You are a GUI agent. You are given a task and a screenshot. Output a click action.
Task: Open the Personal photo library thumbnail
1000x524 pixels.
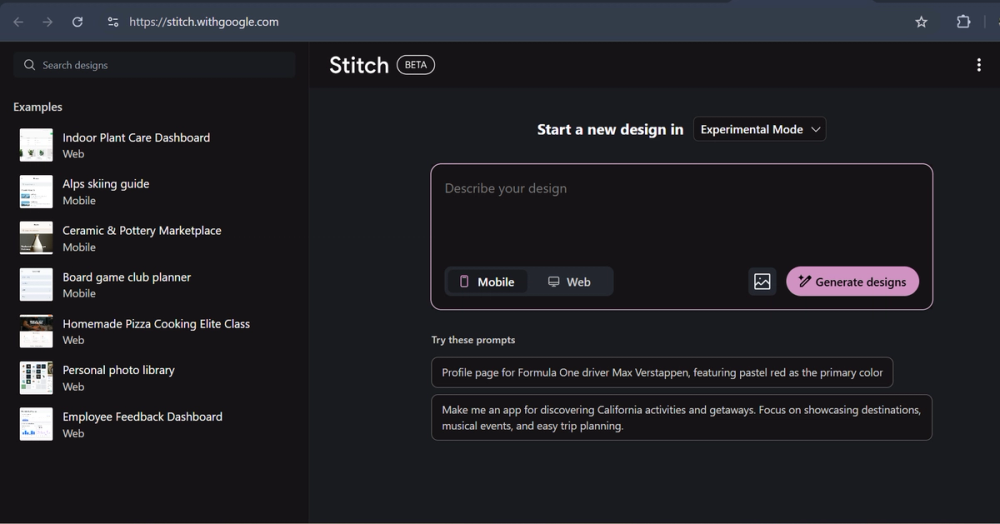click(36, 378)
